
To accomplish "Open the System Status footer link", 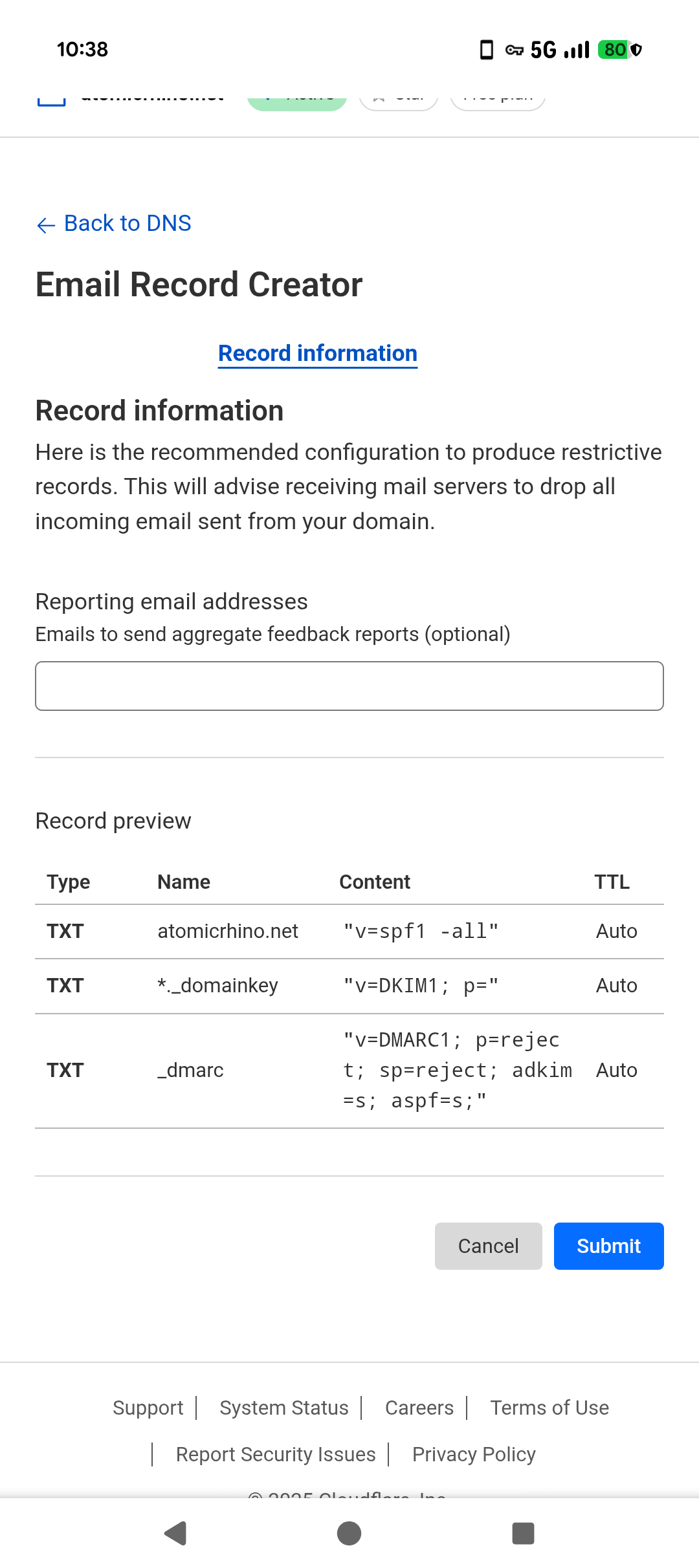I will [x=284, y=1408].
